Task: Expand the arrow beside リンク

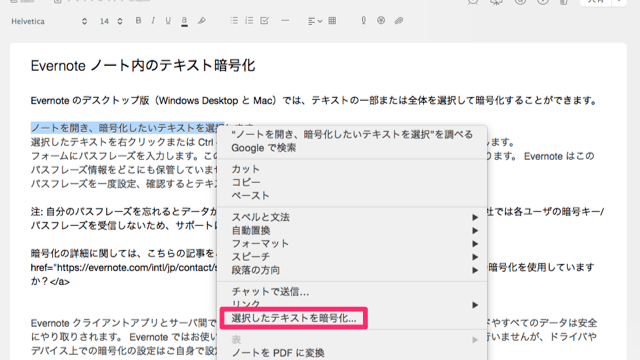Action: [475, 305]
